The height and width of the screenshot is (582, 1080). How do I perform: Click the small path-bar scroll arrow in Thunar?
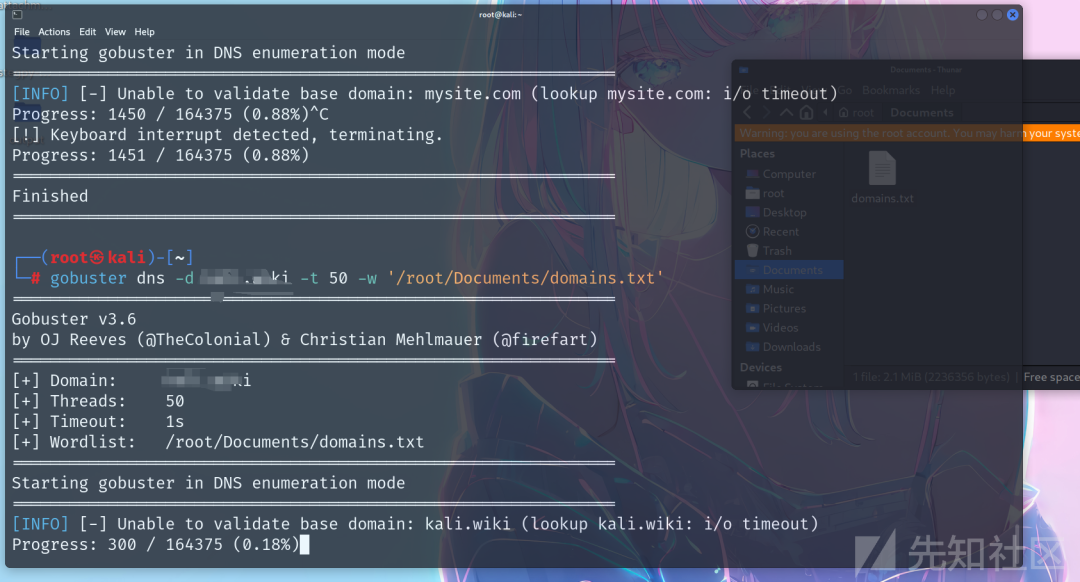click(x=825, y=112)
